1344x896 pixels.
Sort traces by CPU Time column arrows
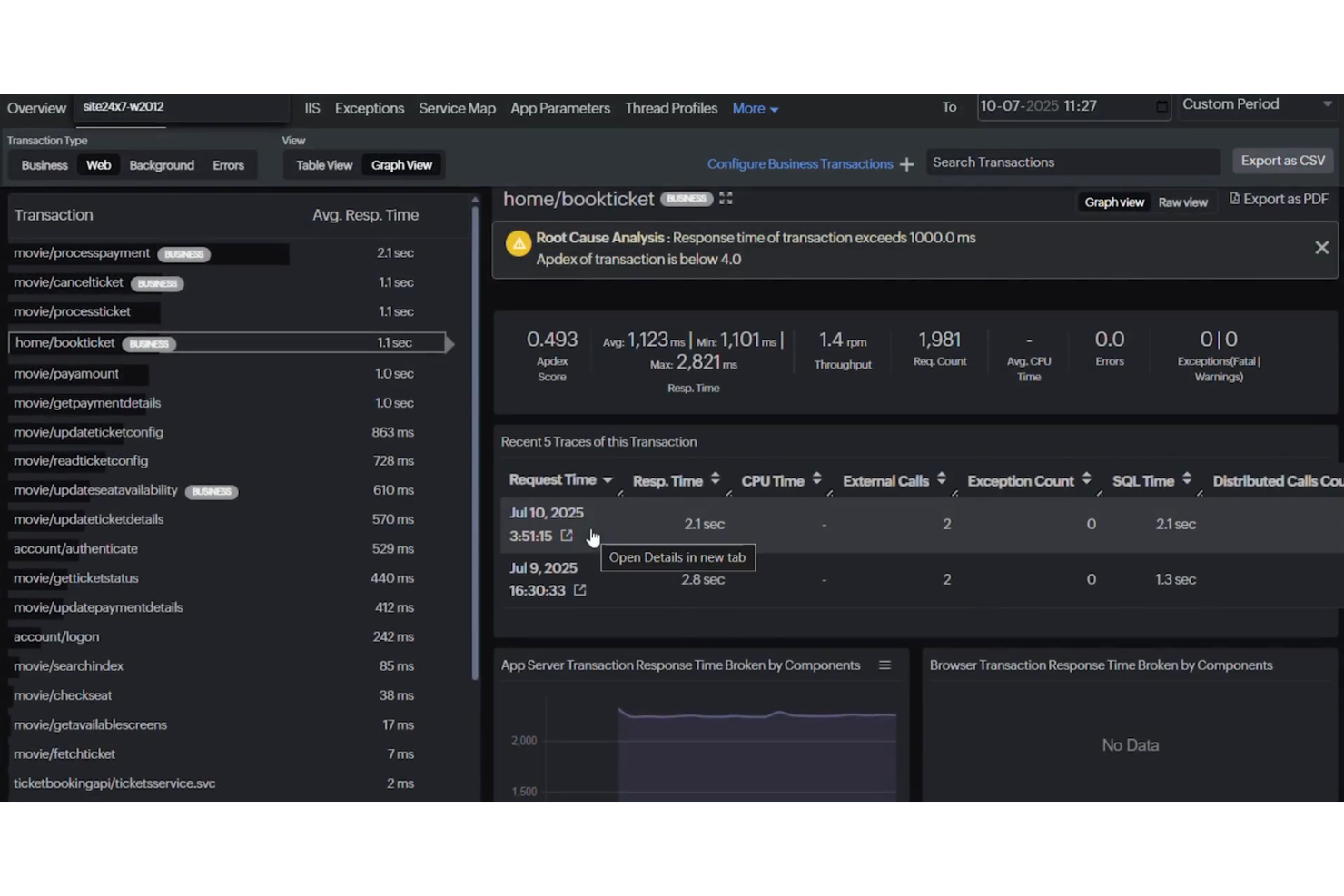pyautogui.click(x=816, y=478)
